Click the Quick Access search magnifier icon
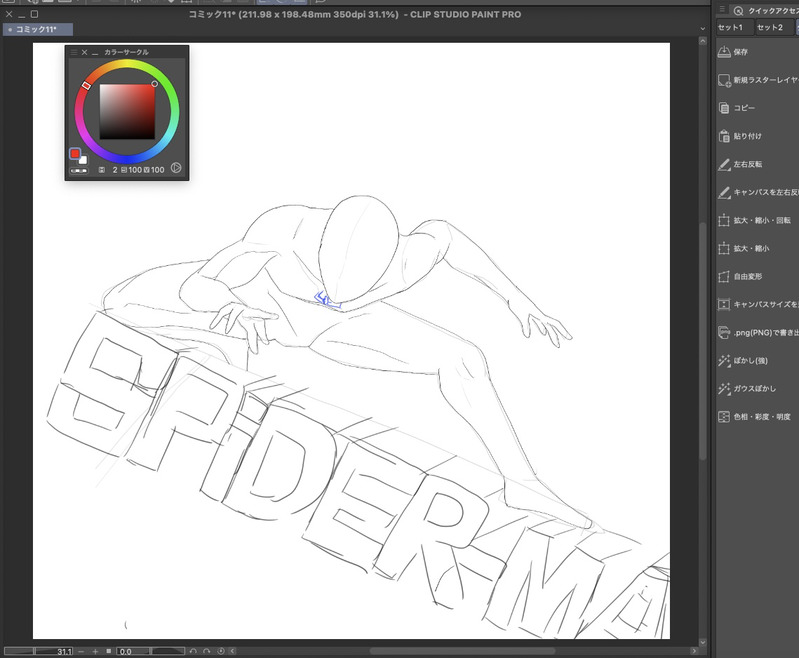Image resolution: width=799 pixels, height=658 pixels. (x=738, y=11)
